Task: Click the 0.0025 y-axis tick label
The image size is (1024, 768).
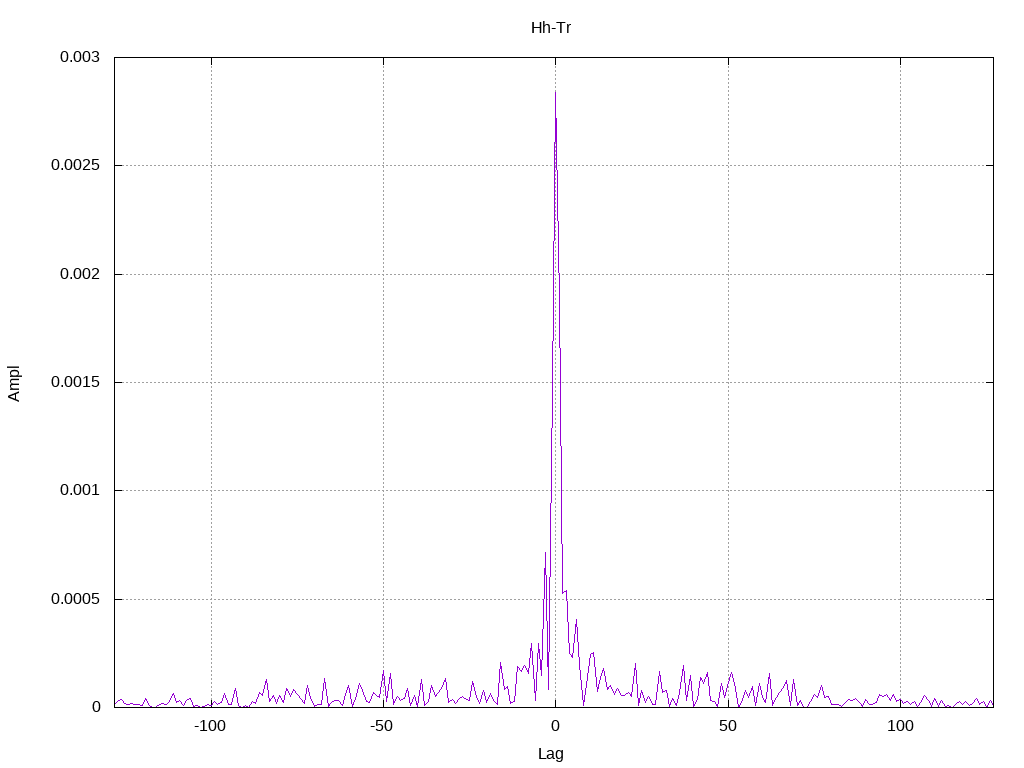Action: click(x=75, y=165)
